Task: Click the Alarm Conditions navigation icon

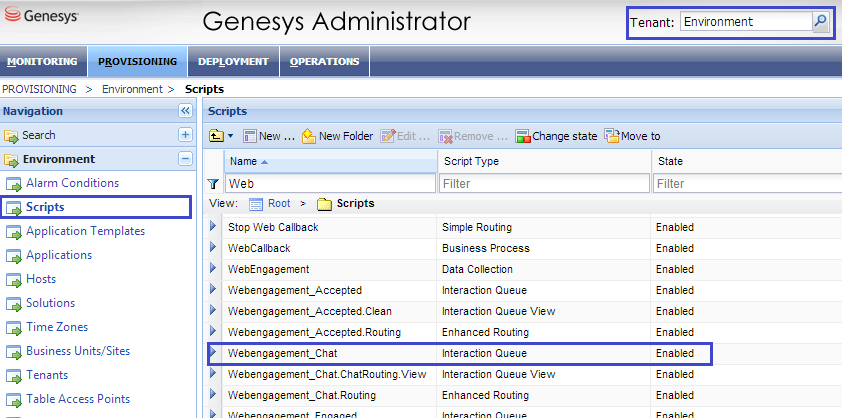Action: click(x=13, y=184)
